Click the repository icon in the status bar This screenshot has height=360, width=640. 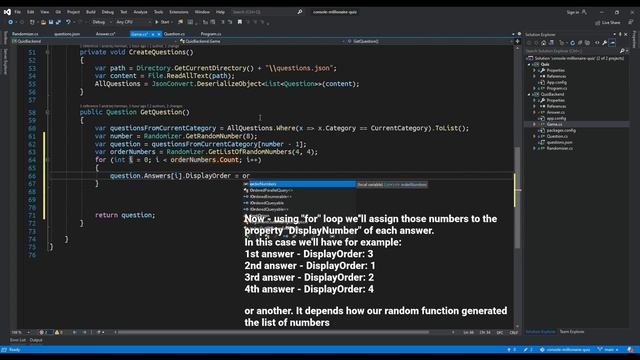click(x=542, y=350)
